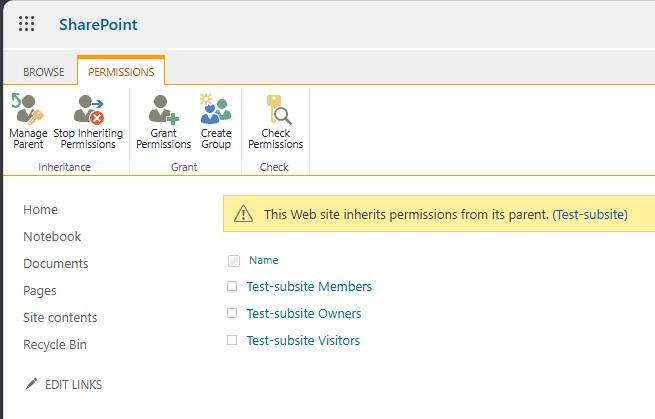Check the Test-subsite Members checkbox
655x419 pixels.
click(x=232, y=286)
